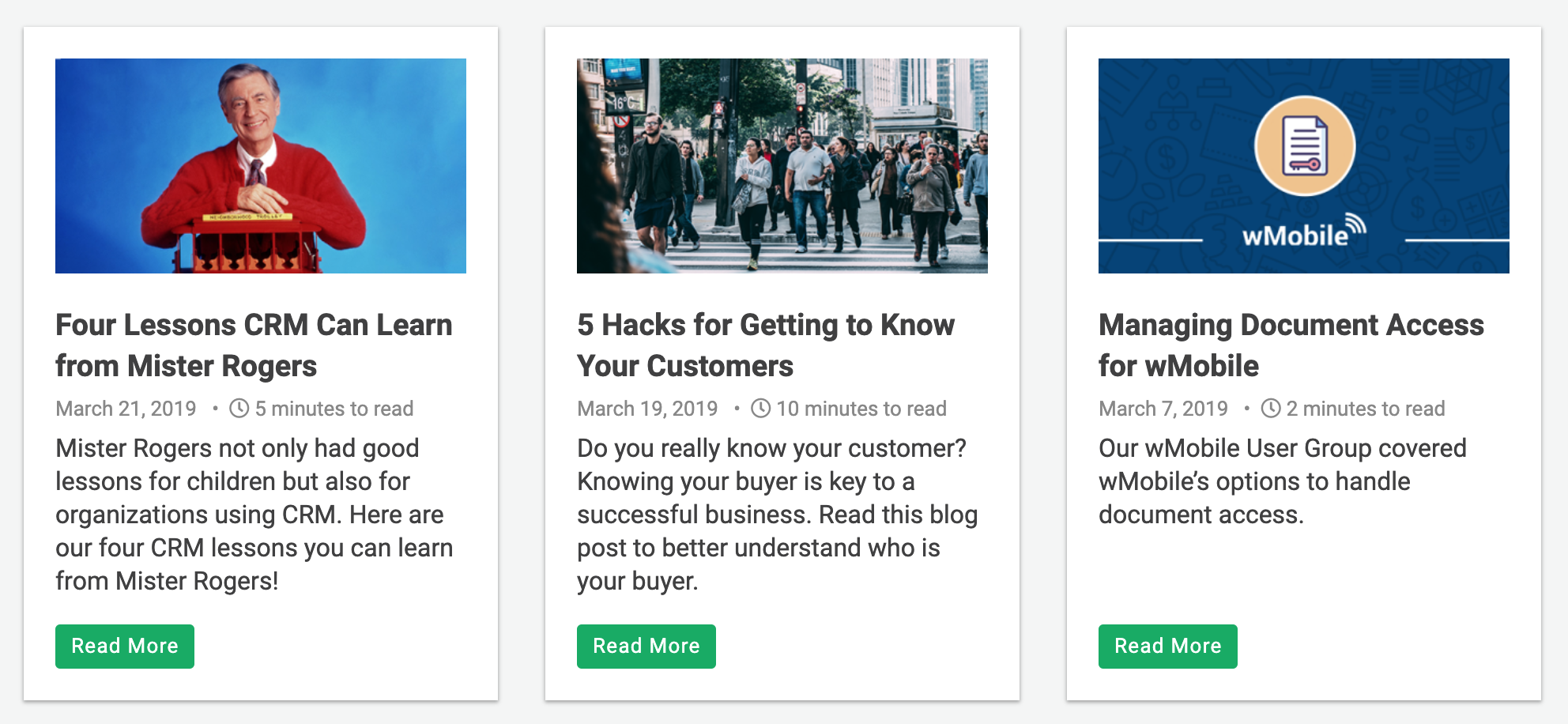Click Read More under 5 Hacks article
This screenshot has width=1568, height=724.
point(646,647)
